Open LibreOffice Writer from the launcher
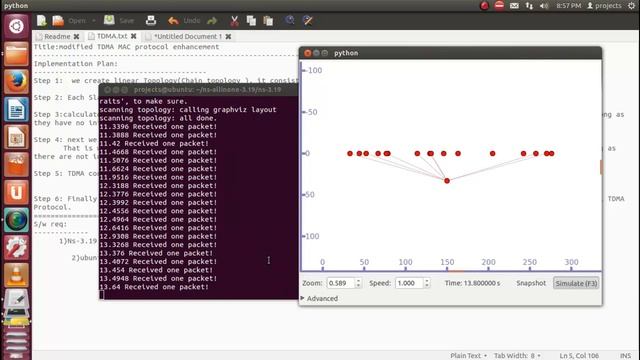Screen dimensions: 640x360 click(16, 109)
